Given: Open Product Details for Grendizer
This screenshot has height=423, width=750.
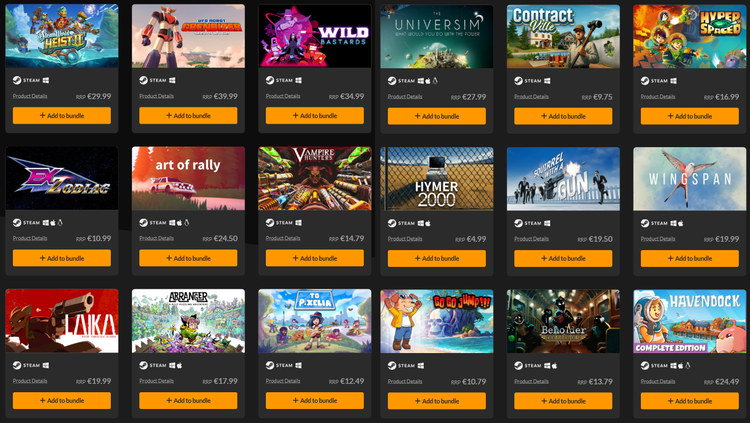Looking at the screenshot, I should [x=156, y=96].
